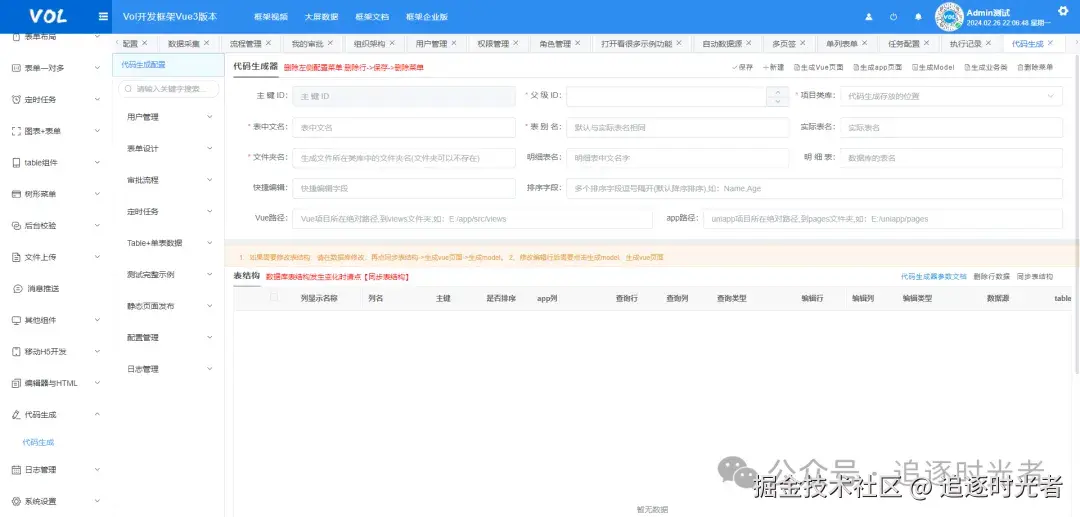The height and width of the screenshot is (517, 1080).
Task: Select 代码生成 submenu item in left menu
Action: click(38, 443)
